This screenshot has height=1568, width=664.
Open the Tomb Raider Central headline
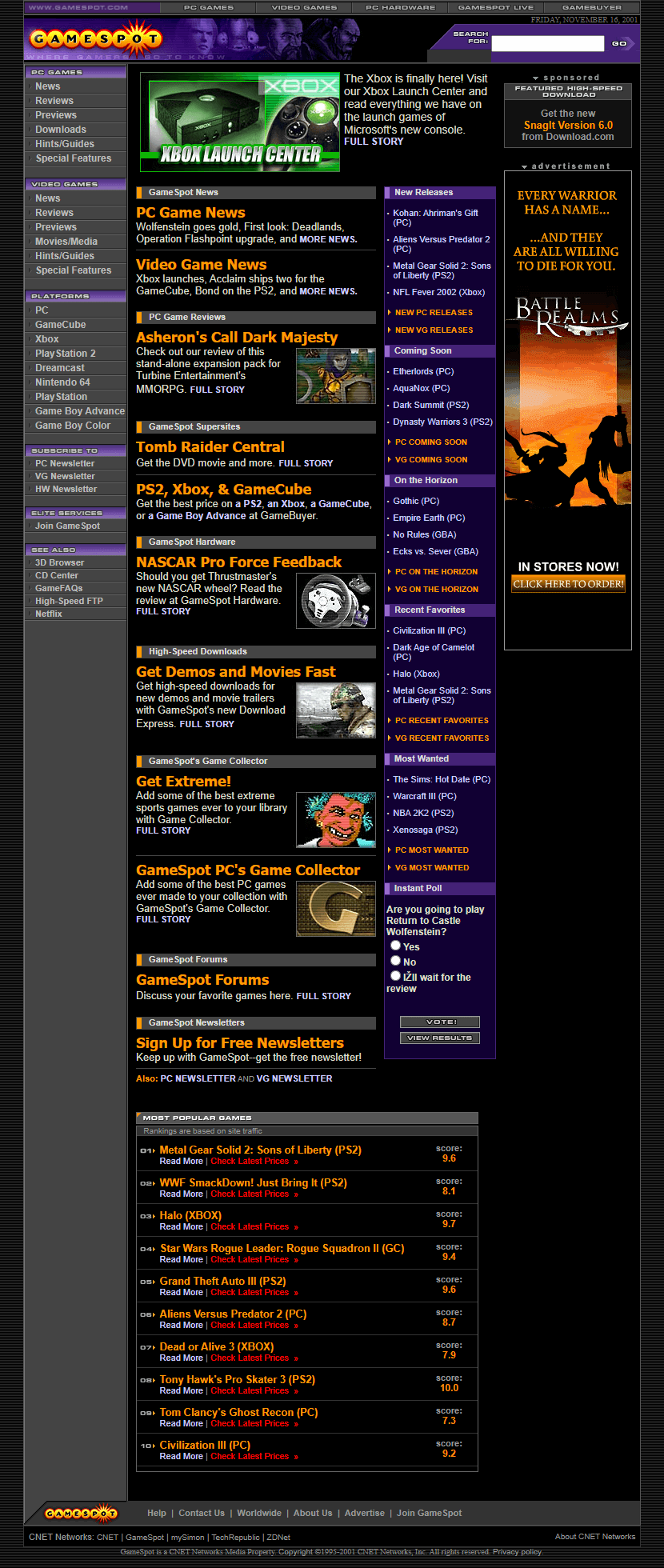[x=210, y=447]
